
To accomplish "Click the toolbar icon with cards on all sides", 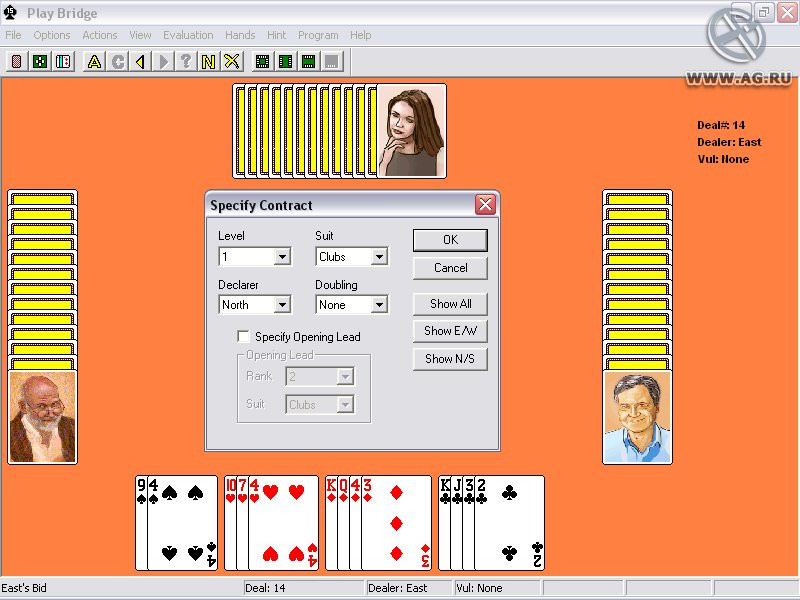I will coord(262,62).
